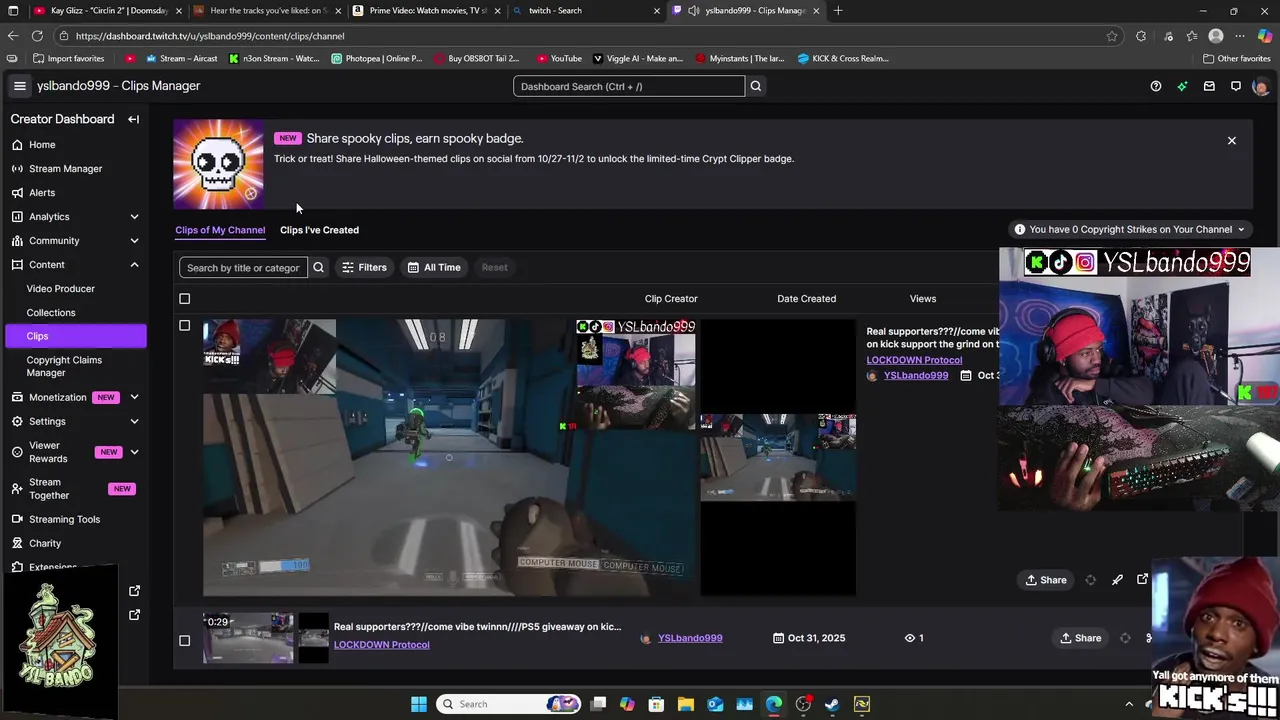Click the dashboard search magnifier button

click(x=756, y=86)
